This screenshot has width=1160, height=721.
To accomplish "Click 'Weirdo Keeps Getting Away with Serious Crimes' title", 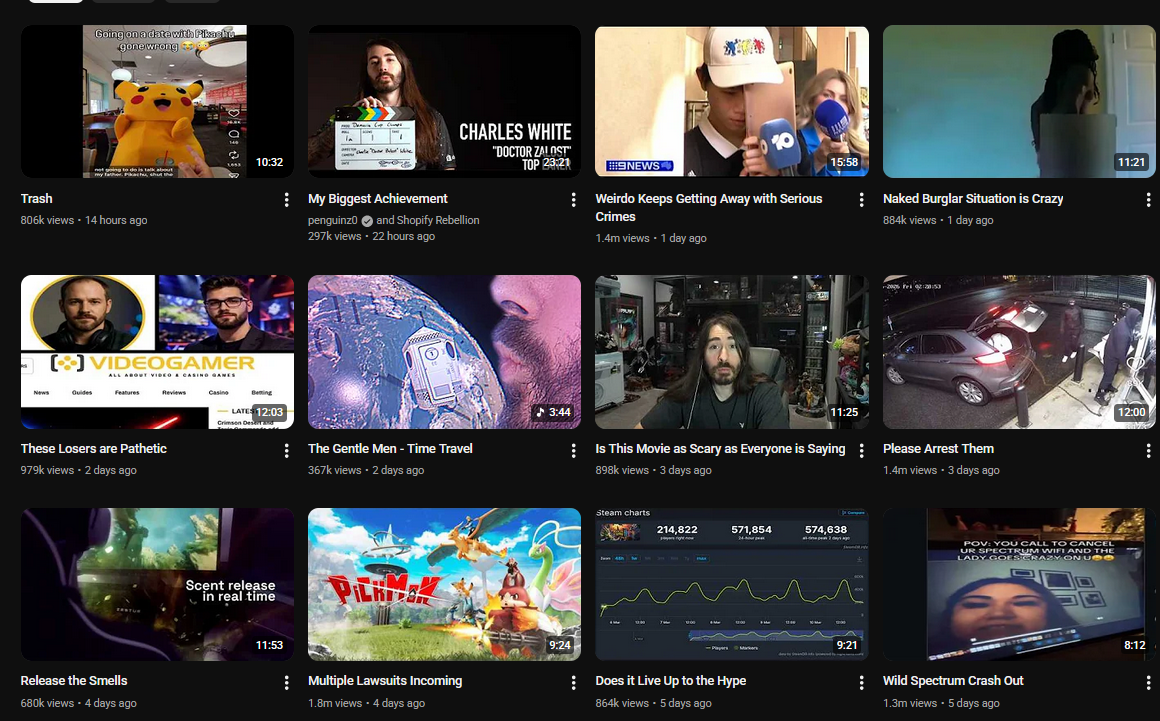I will (709, 207).
